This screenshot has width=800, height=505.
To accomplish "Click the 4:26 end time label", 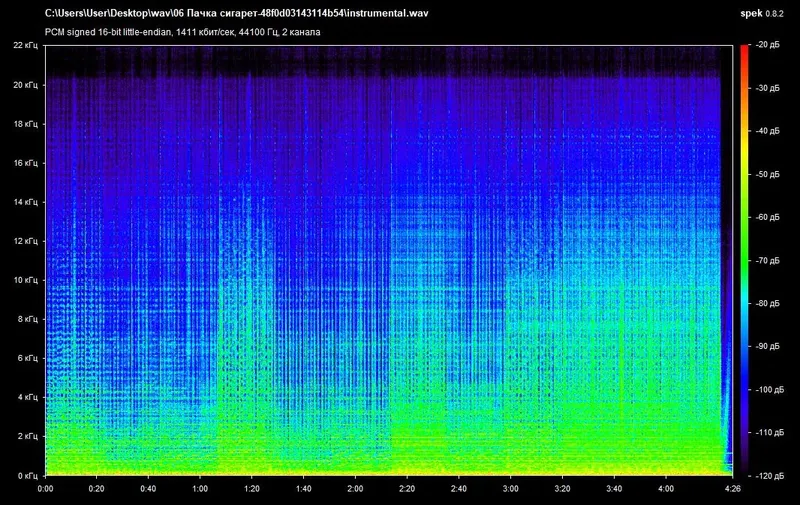I will click(732, 489).
